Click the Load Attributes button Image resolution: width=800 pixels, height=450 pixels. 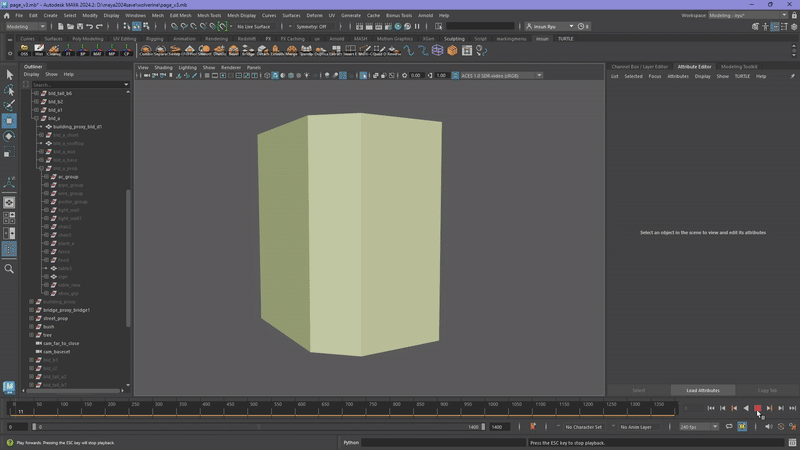tap(703, 390)
